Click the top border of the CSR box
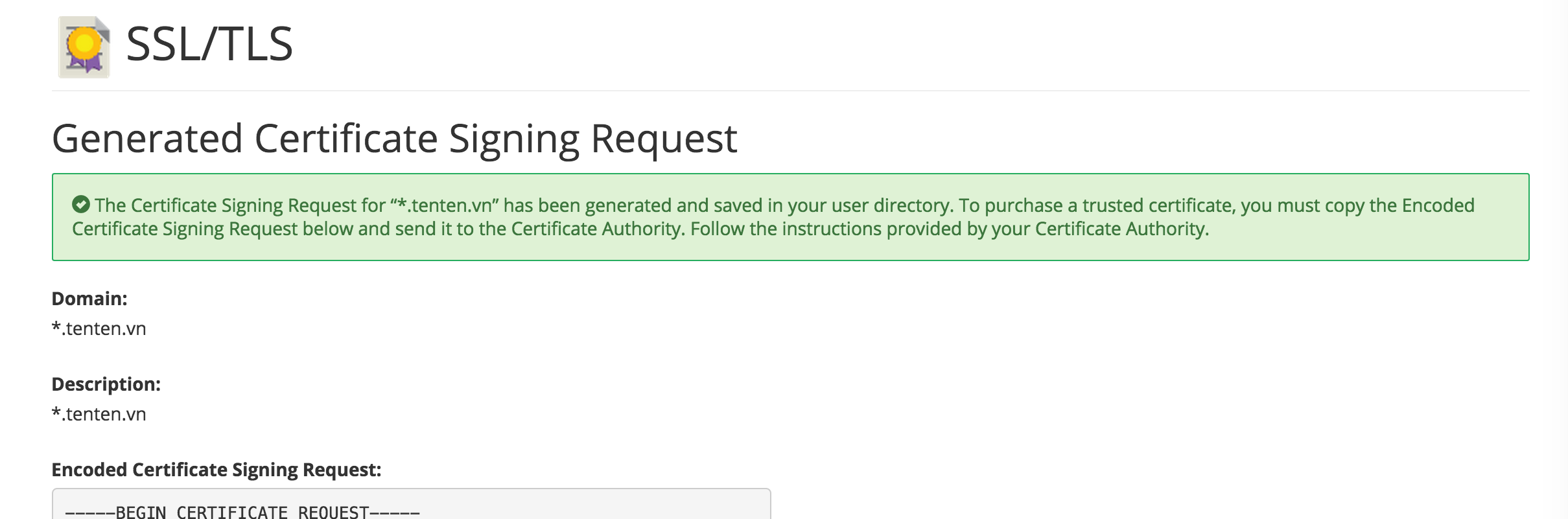1568x519 pixels. click(x=411, y=489)
